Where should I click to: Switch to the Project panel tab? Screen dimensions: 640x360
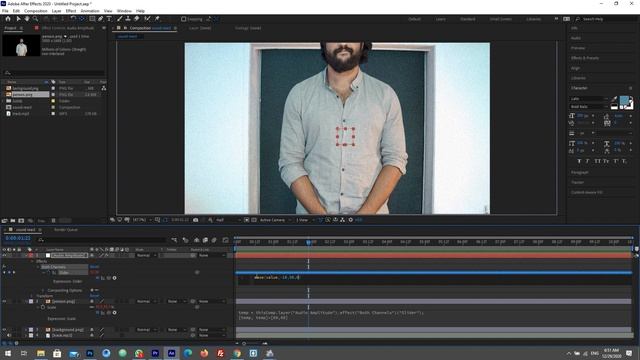(11, 28)
